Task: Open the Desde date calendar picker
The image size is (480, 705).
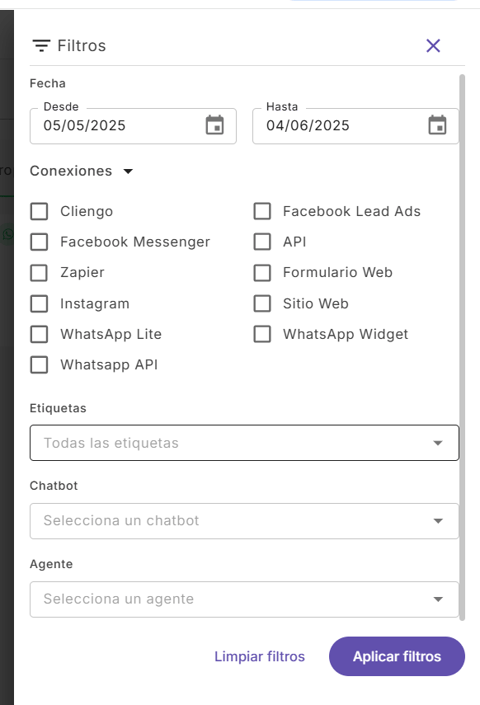Action: 215,125
